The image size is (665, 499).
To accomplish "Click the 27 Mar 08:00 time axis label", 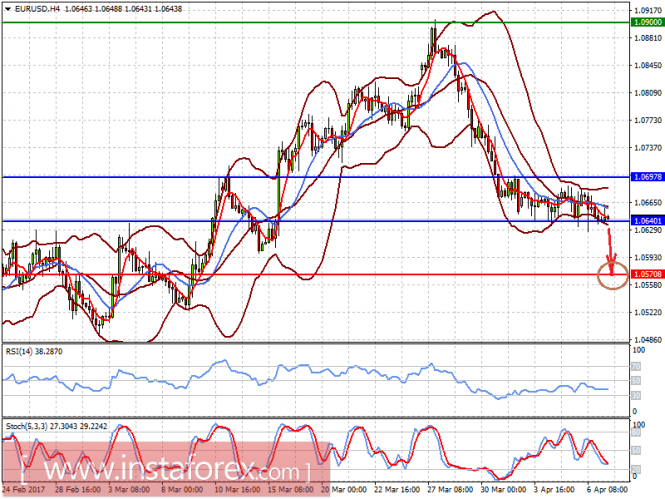I will point(450,489).
